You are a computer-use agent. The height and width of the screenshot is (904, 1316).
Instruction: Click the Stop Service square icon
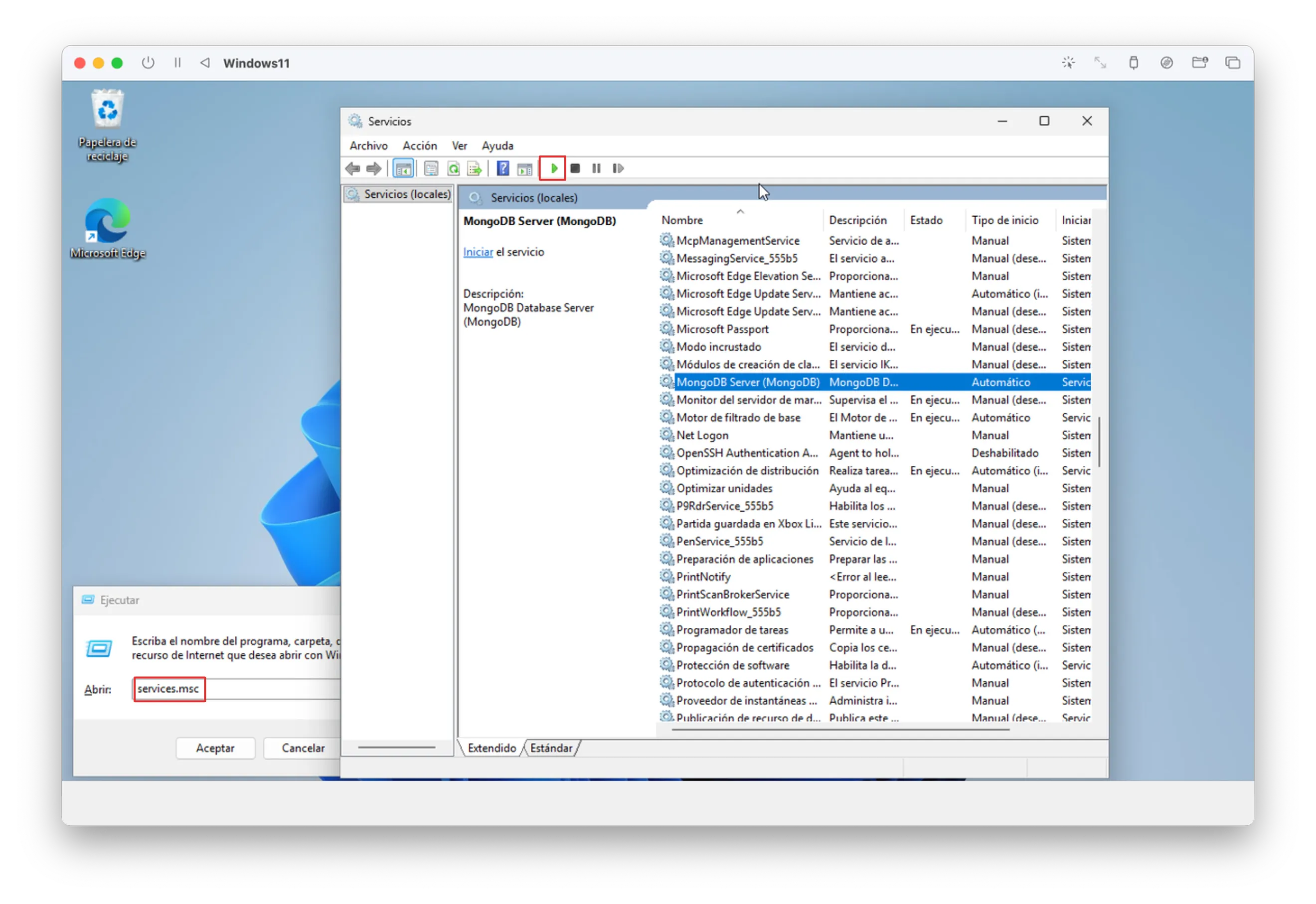575,168
